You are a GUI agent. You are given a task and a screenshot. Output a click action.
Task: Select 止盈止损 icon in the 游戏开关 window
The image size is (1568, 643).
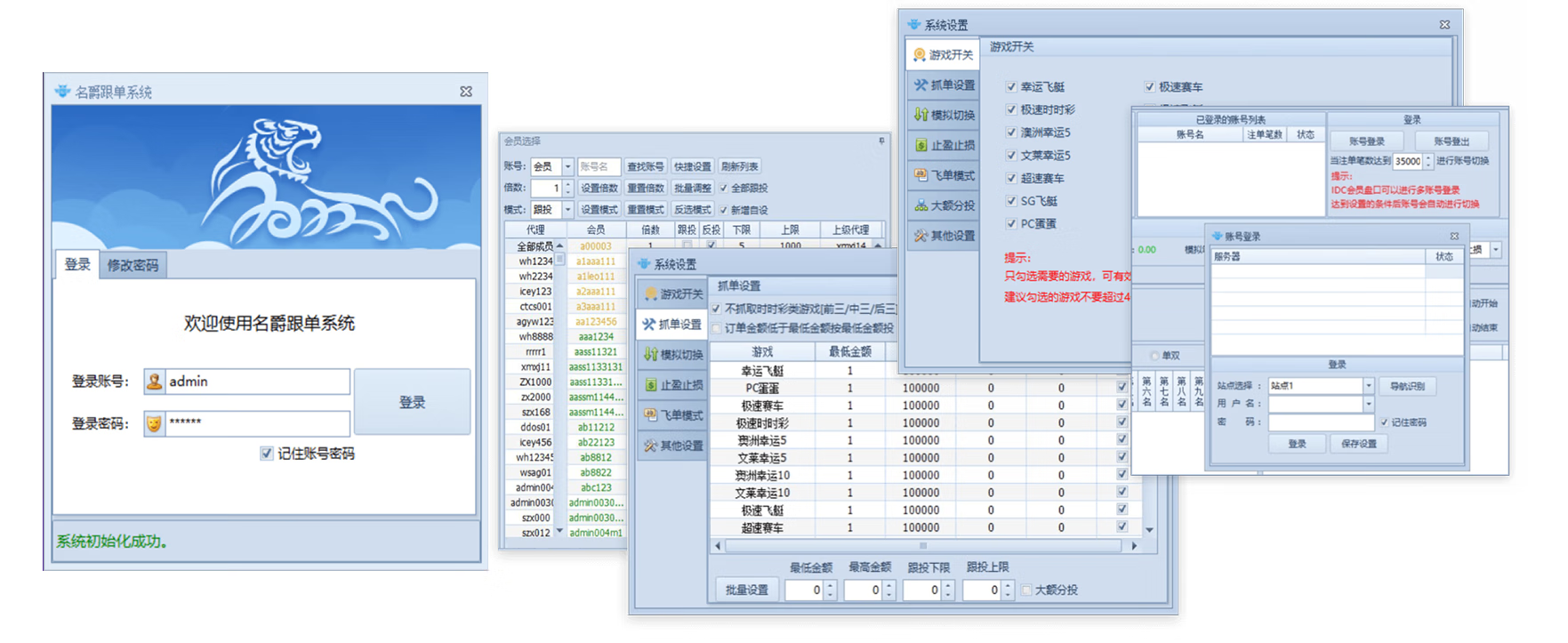tap(921, 145)
